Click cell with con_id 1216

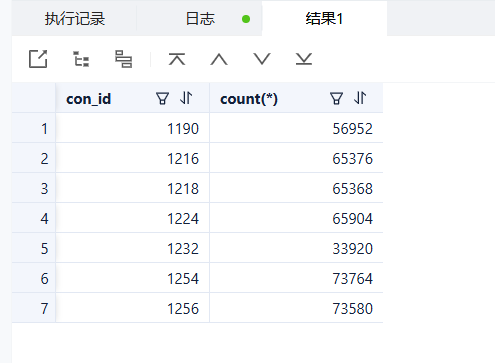(132, 158)
